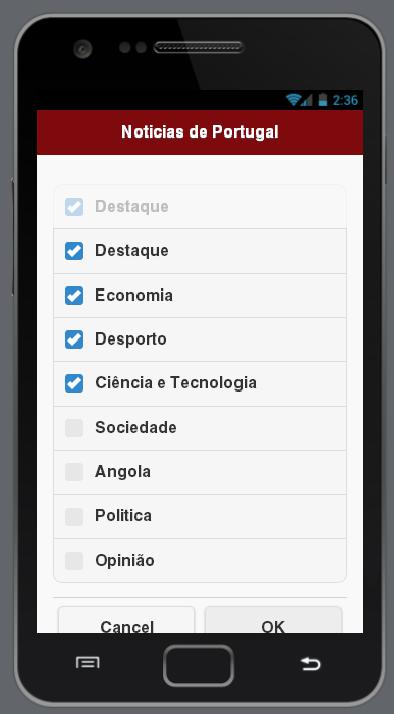Tap the phone's hardware menu icon
This screenshot has height=714, width=394.
[x=87, y=663]
